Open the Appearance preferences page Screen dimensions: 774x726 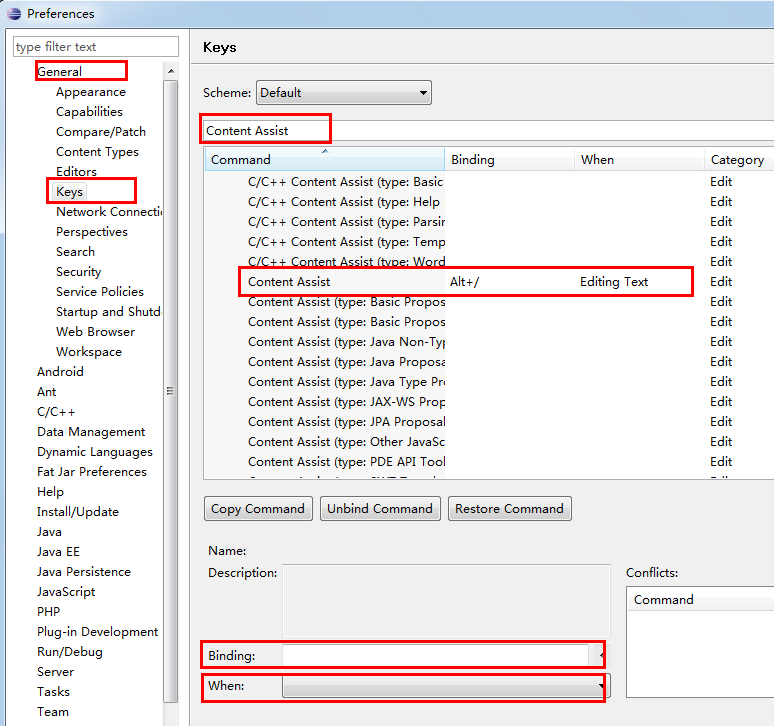(x=90, y=92)
